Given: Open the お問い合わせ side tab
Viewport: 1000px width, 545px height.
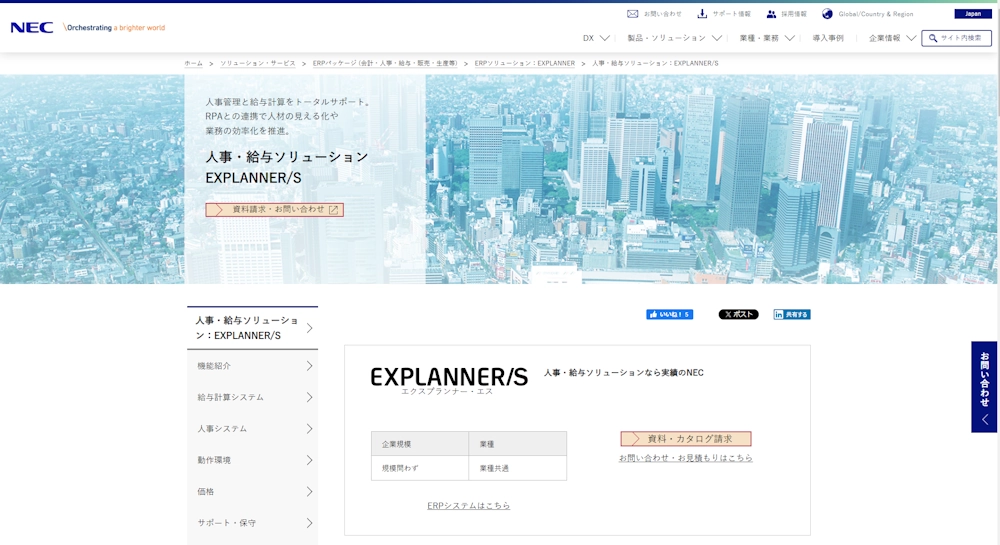Looking at the screenshot, I should coord(984,386).
